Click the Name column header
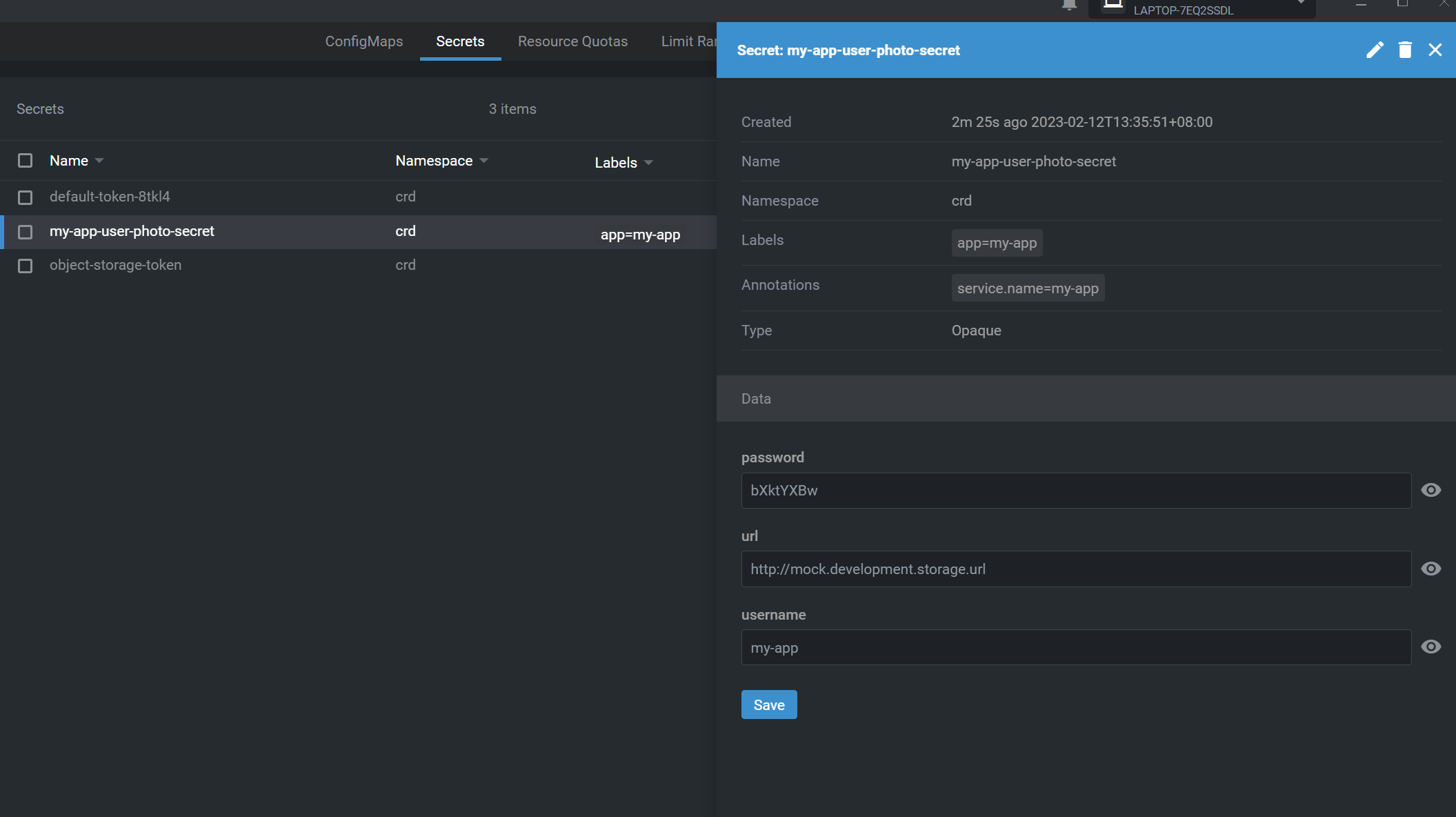Image resolution: width=1456 pixels, height=817 pixels. 69,161
